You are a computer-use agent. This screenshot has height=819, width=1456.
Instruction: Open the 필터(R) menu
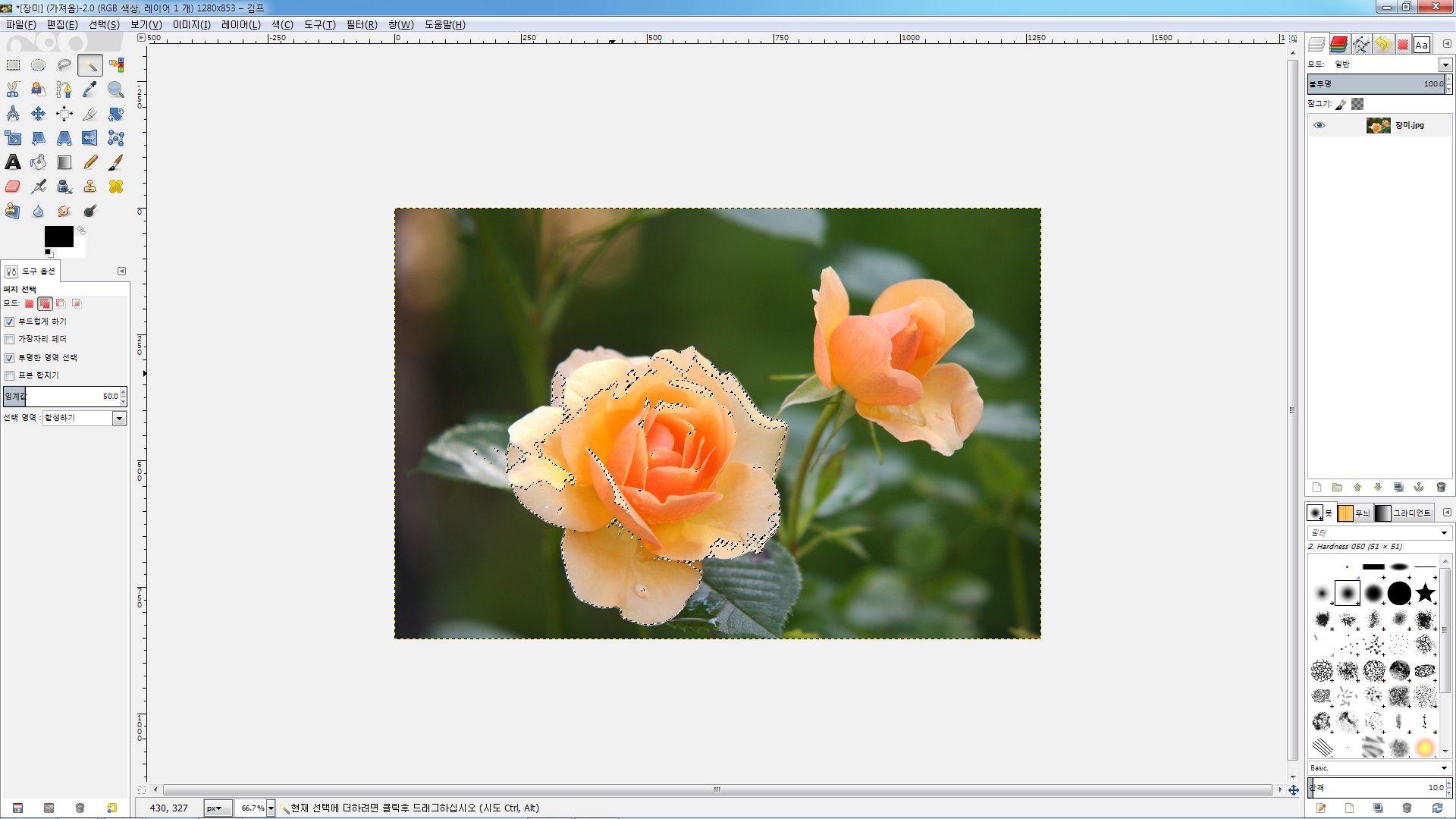pyautogui.click(x=362, y=24)
